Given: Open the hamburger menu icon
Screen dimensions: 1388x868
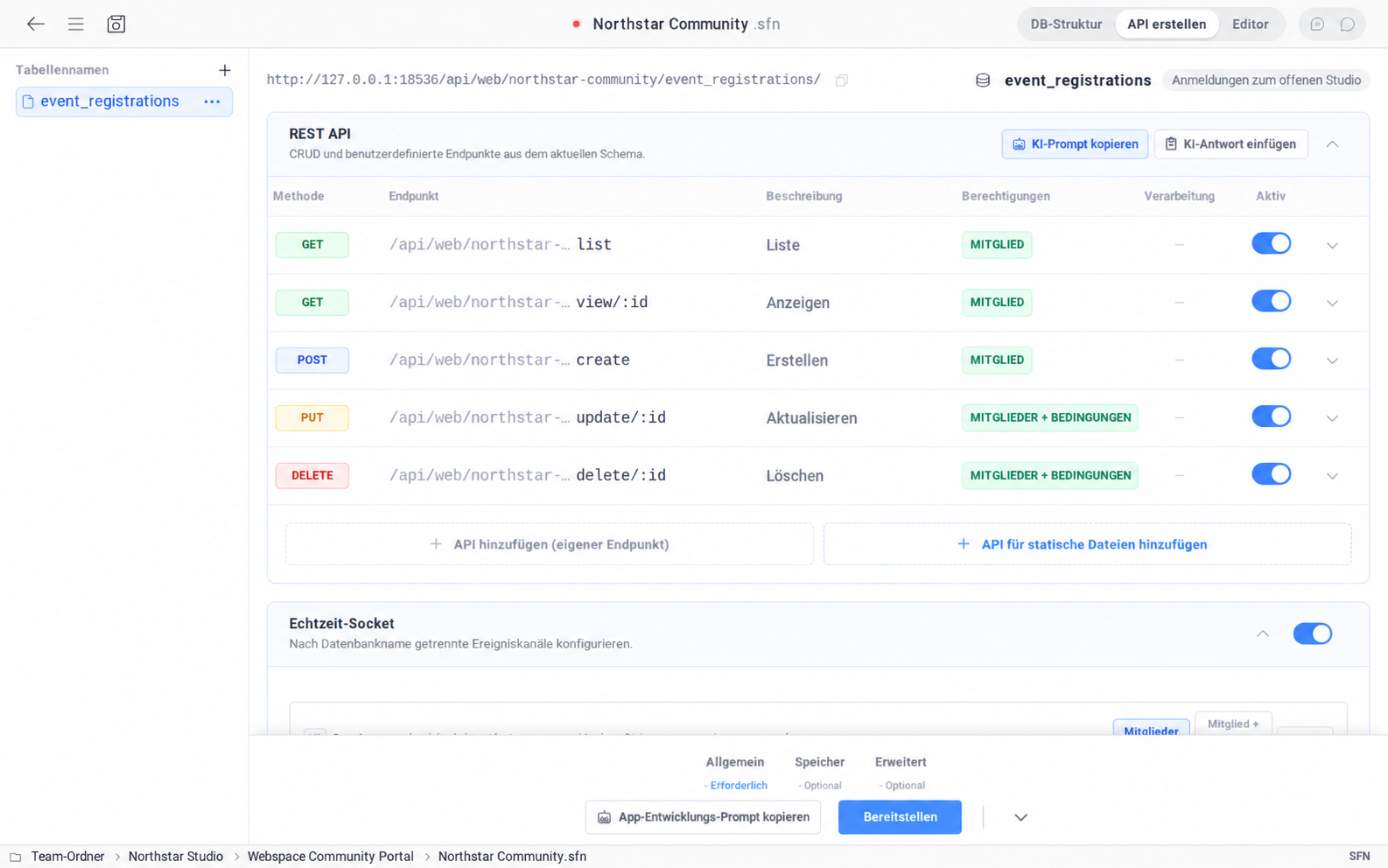Looking at the screenshot, I should [76, 24].
